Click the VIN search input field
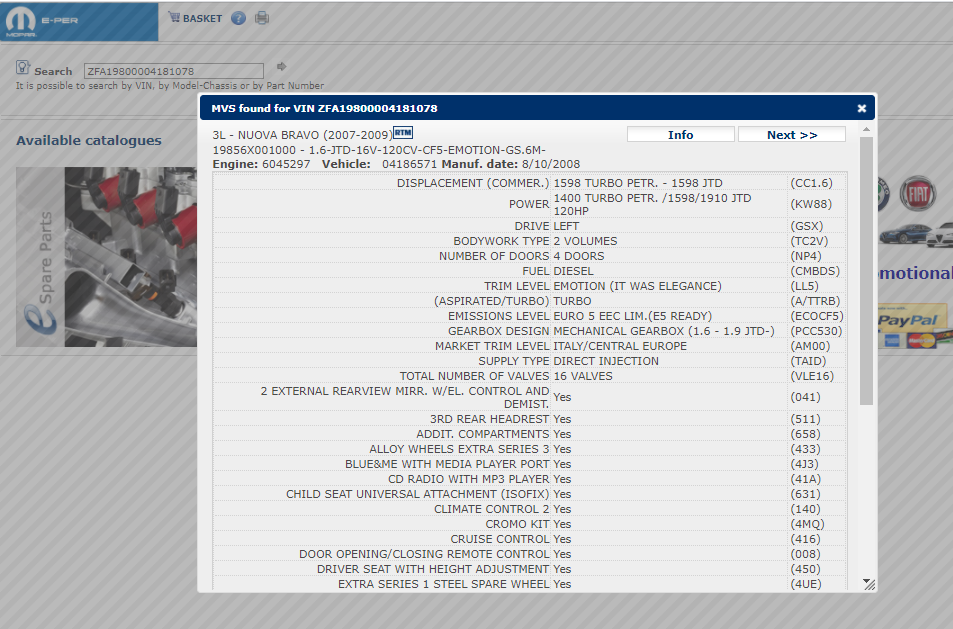Image resolution: width=953 pixels, height=629 pixels. tap(174, 71)
